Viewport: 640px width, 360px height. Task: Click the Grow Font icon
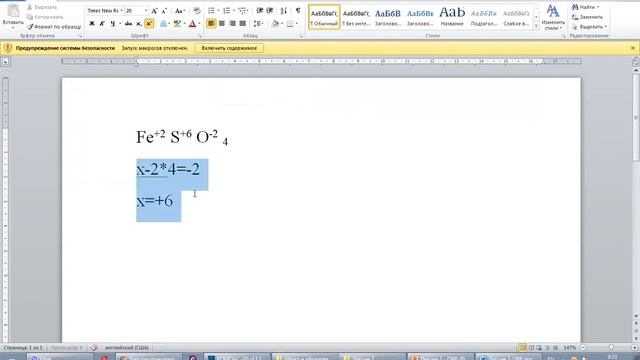click(154, 11)
